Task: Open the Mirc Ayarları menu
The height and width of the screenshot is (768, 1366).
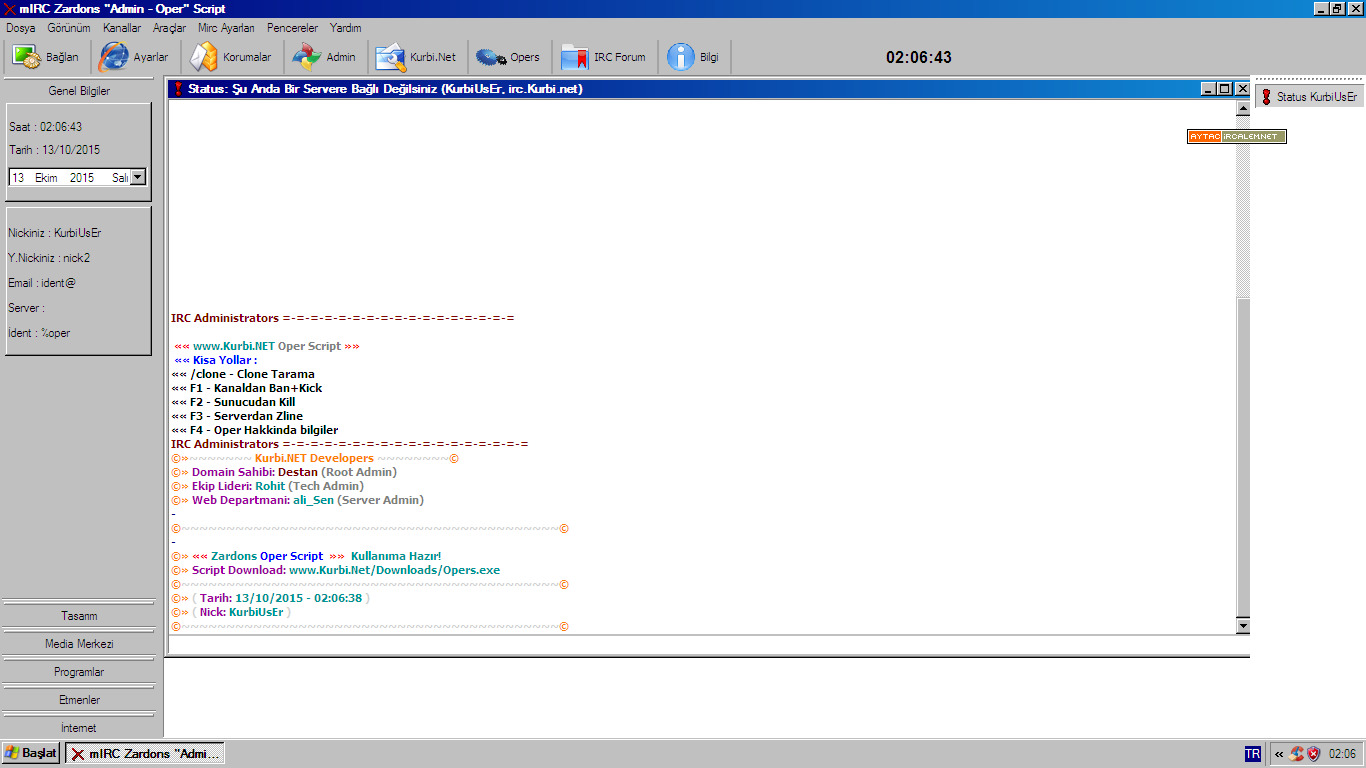Action: (226, 28)
